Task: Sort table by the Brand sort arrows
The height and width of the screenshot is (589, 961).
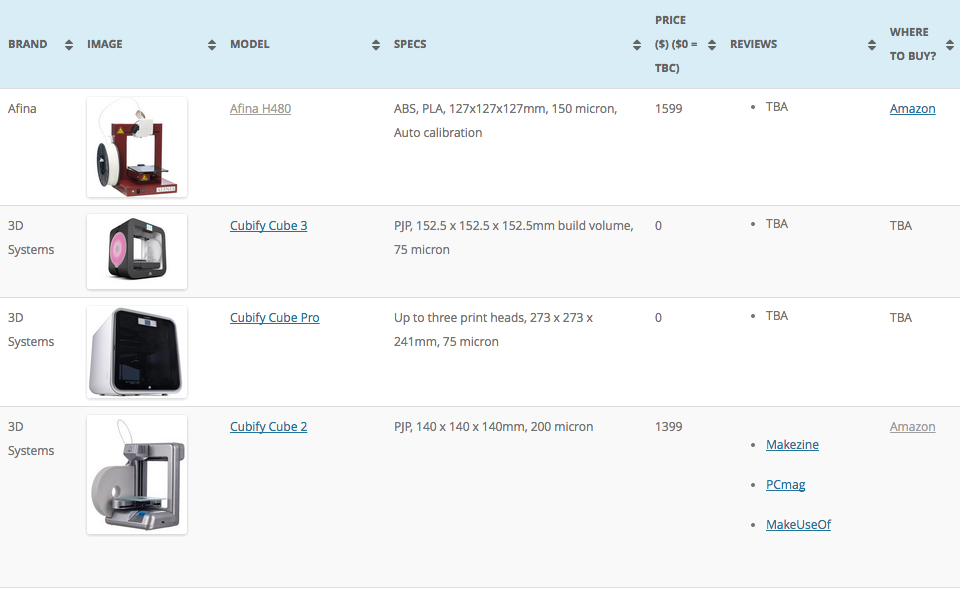Action: [69, 45]
